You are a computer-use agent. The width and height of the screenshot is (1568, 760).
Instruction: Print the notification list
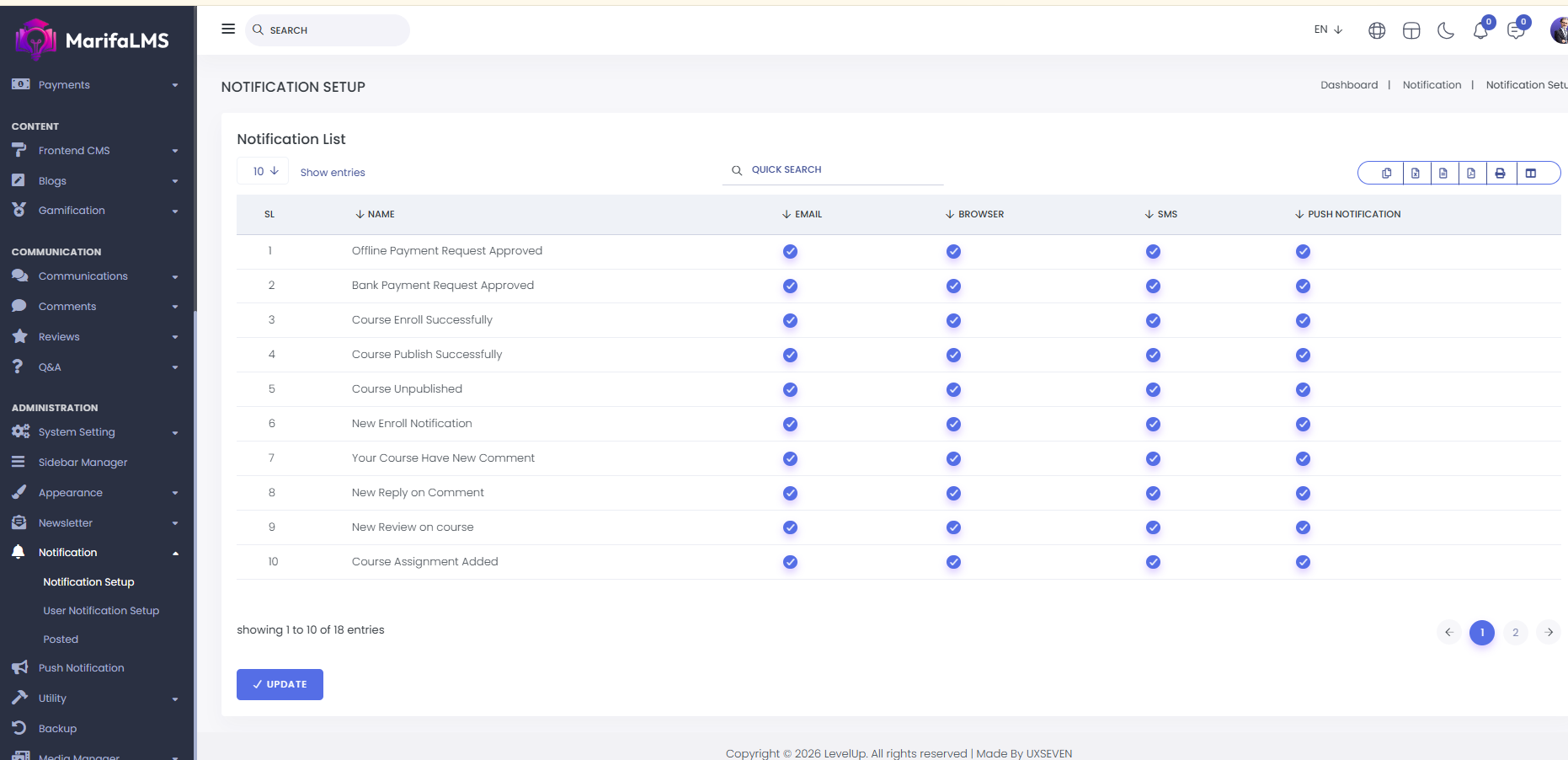[1500, 173]
